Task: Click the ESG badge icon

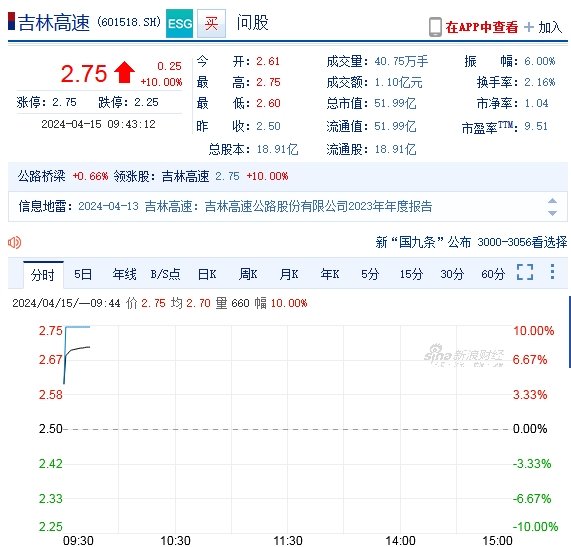Action: coord(179,24)
